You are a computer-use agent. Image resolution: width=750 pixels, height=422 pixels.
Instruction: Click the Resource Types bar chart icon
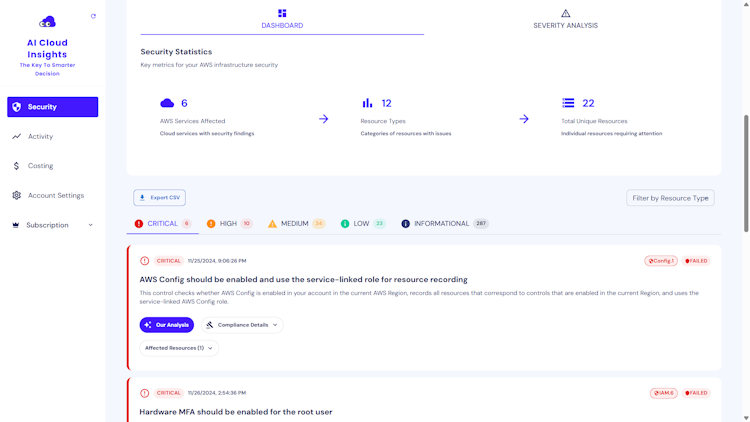point(367,103)
